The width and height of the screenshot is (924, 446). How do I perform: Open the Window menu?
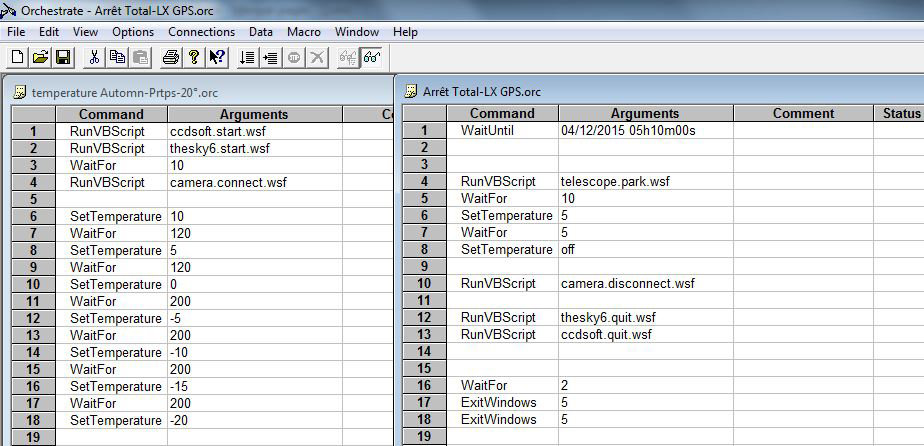(x=357, y=32)
